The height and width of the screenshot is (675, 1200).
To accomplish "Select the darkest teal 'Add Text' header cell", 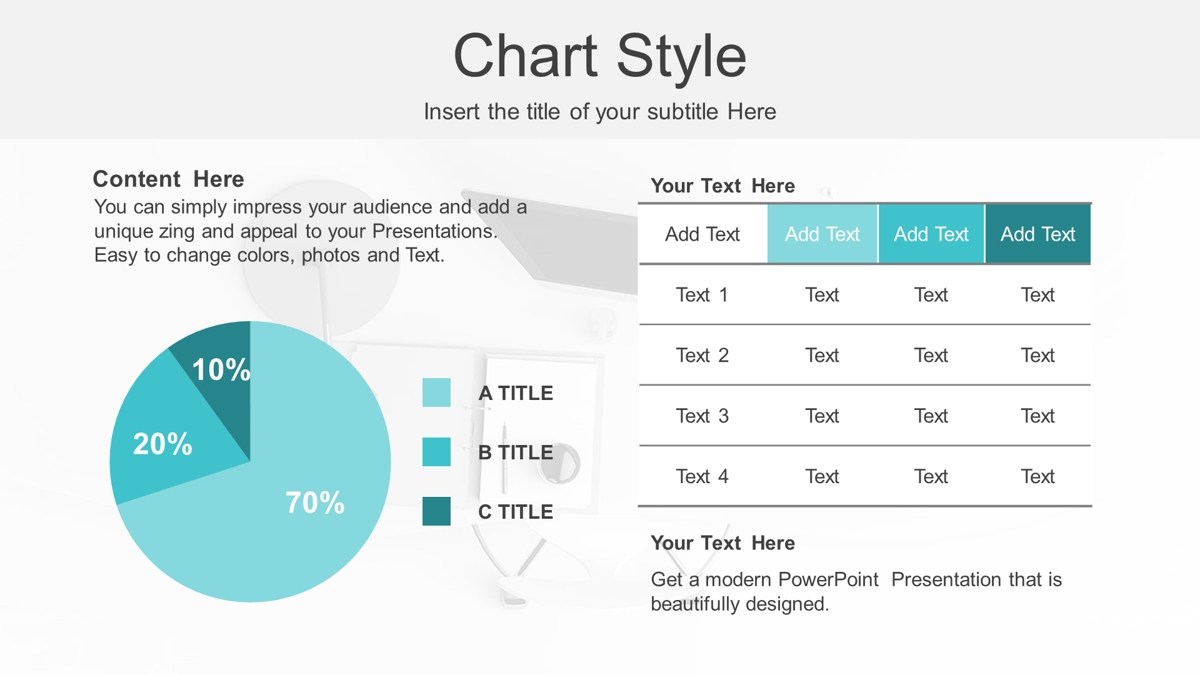I will 1038,234.
